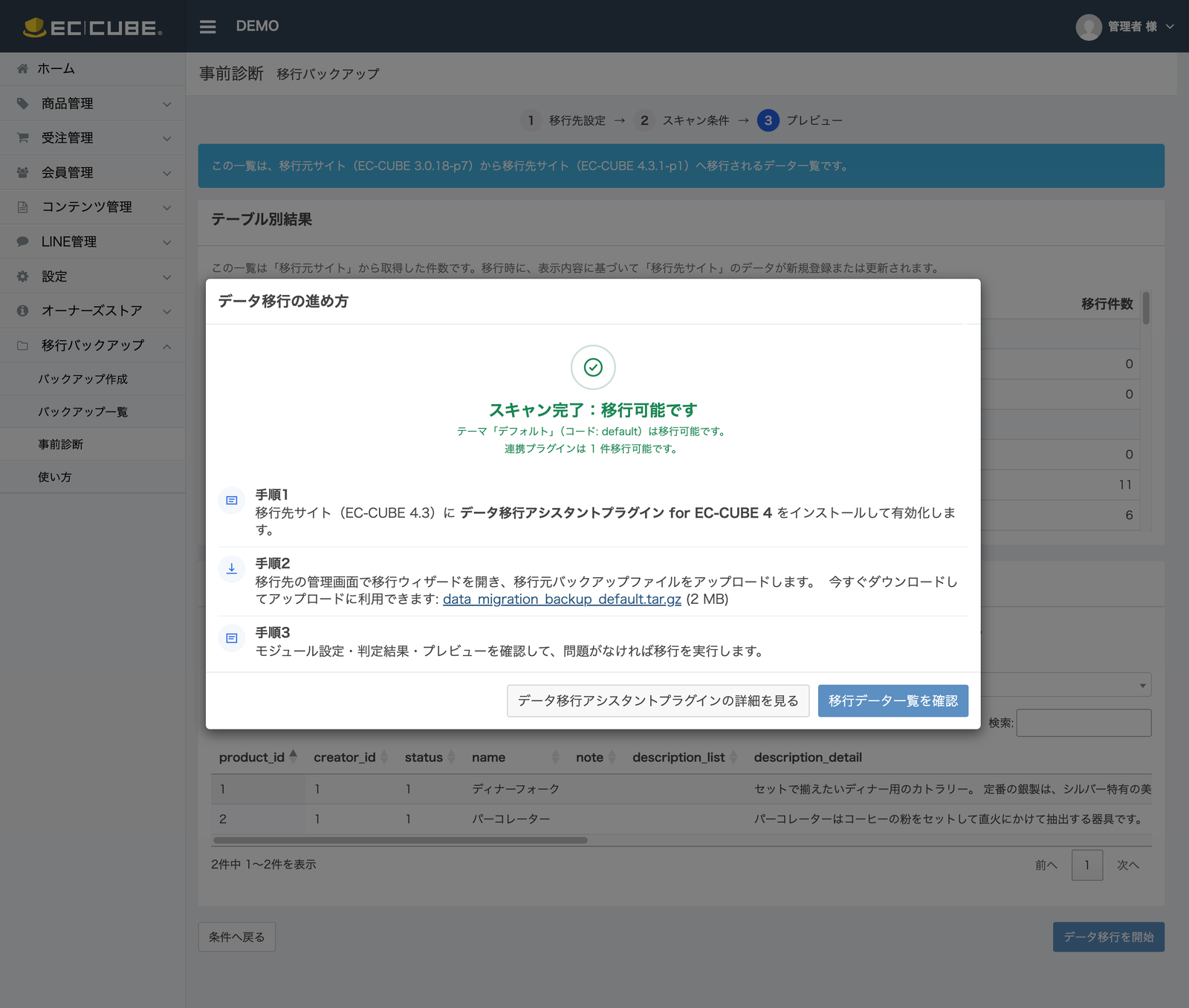
Task: Focus the 検索 search input field
Action: (x=1083, y=723)
